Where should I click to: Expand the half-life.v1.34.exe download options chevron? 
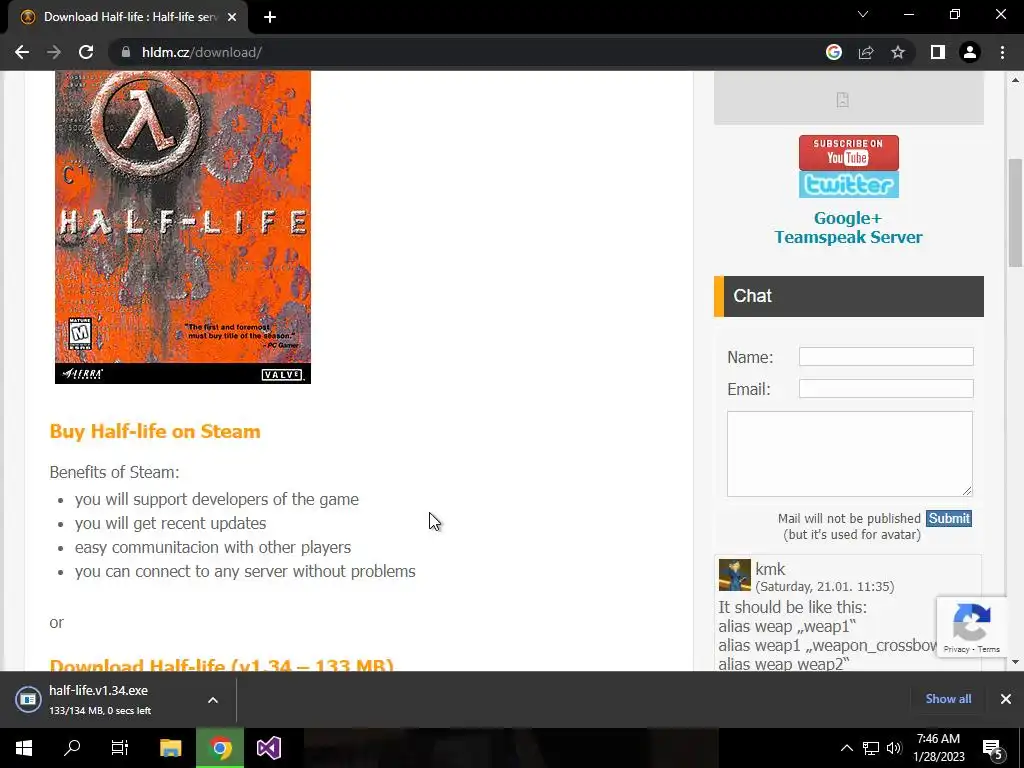point(213,700)
